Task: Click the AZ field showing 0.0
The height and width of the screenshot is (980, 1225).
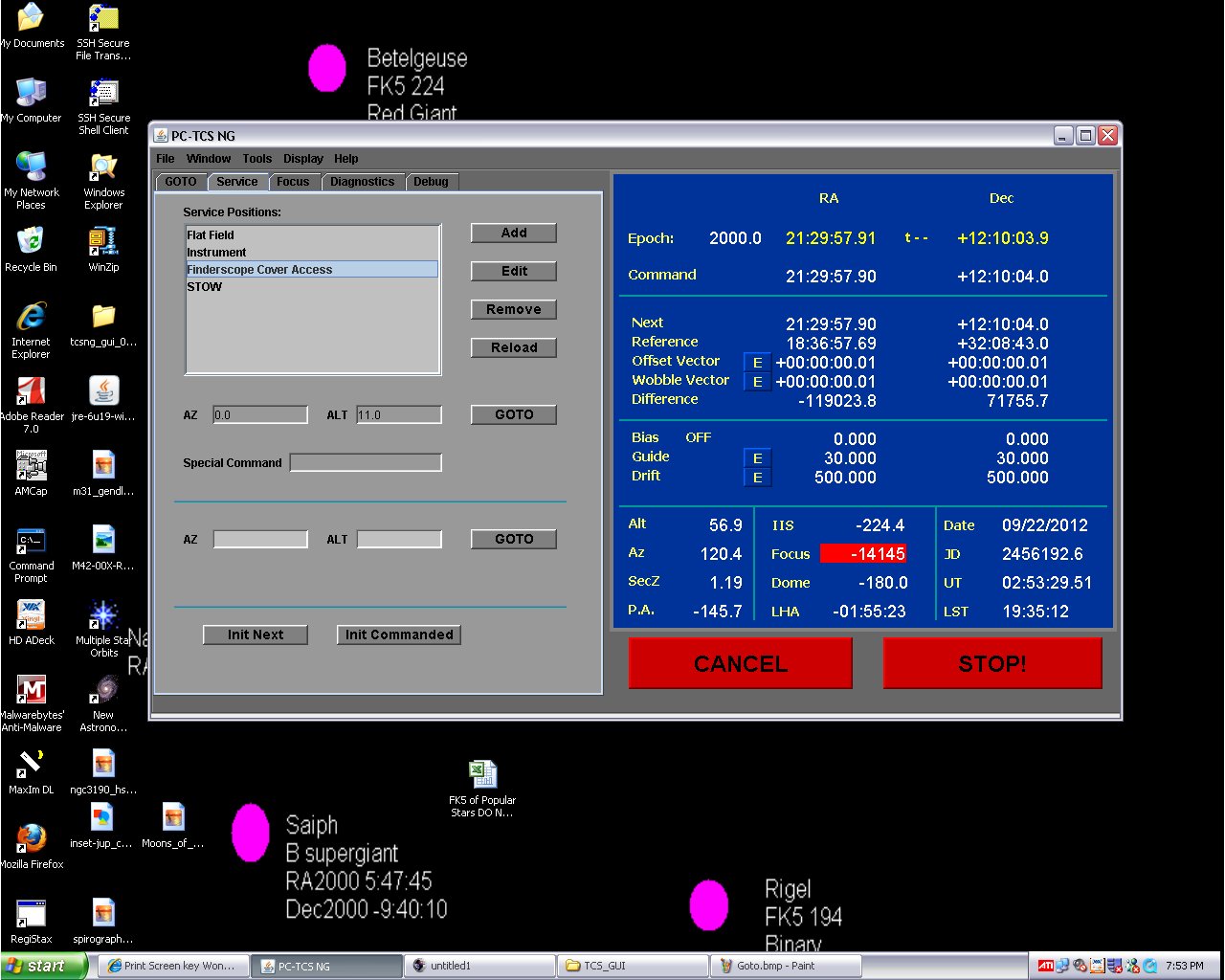Action: coord(260,414)
